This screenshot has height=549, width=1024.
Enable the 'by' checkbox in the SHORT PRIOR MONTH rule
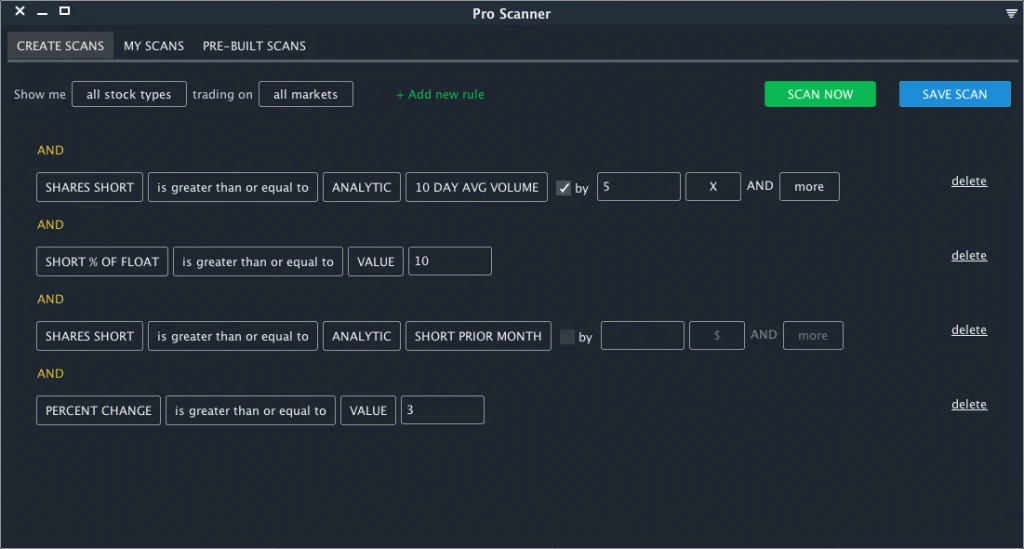pos(568,337)
